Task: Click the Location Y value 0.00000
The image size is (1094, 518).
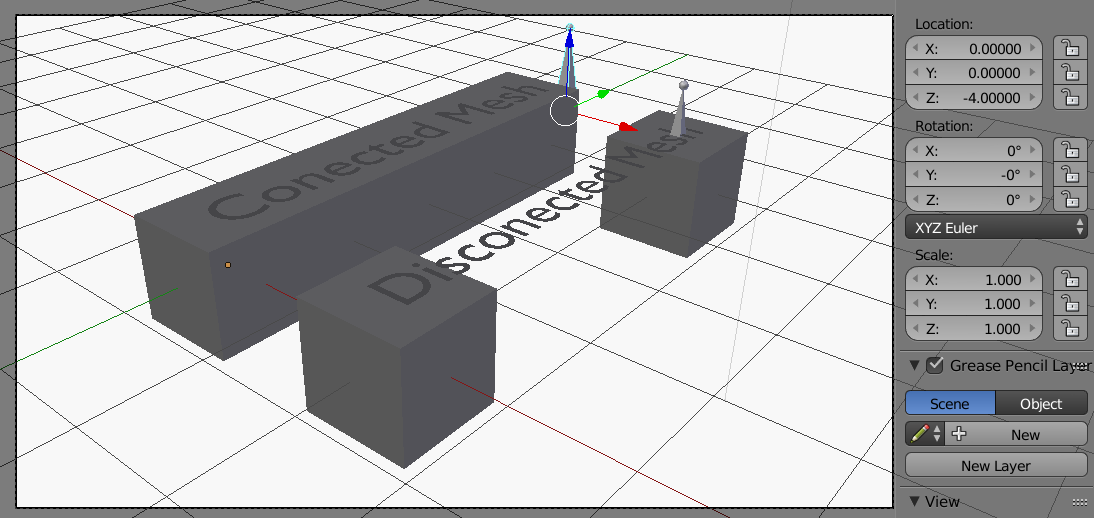Action: pos(995,73)
